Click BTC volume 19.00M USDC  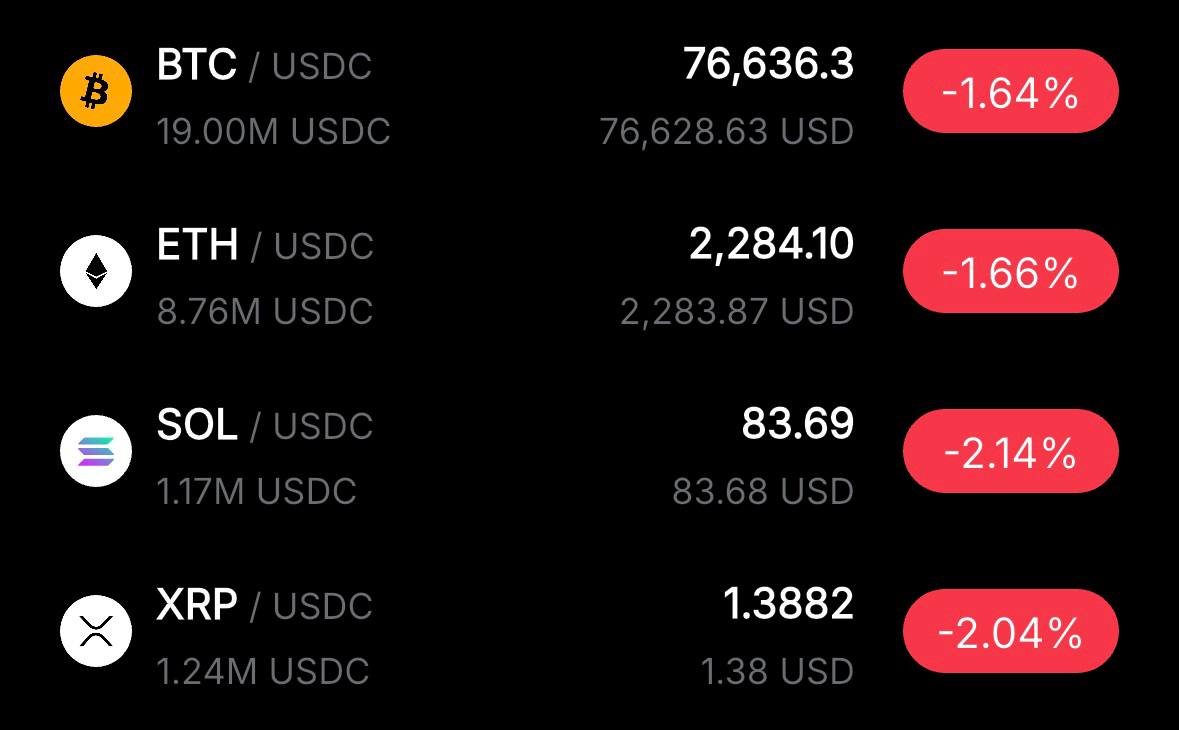[273, 132]
